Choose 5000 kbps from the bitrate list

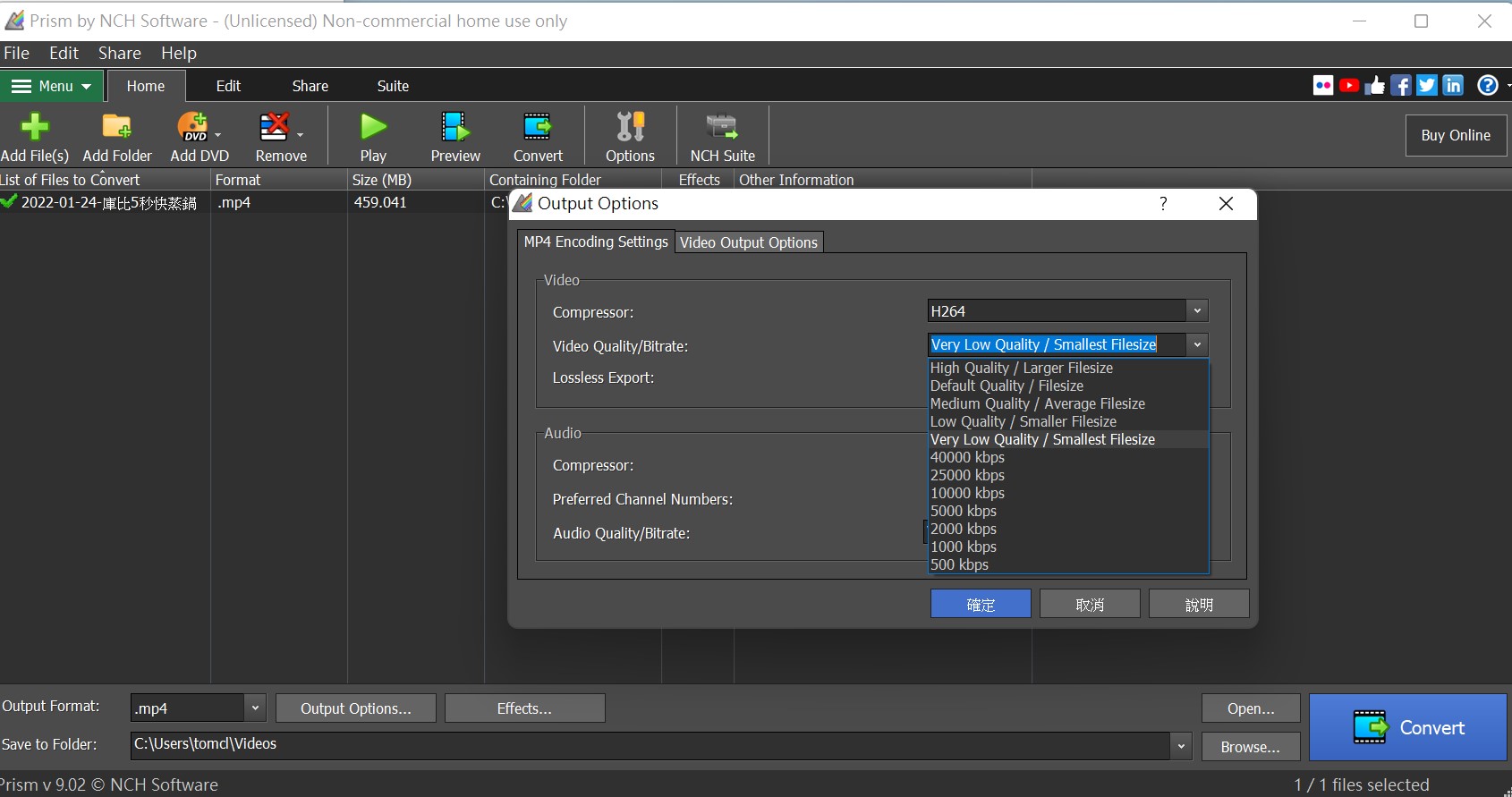click(x=964, y=512)
